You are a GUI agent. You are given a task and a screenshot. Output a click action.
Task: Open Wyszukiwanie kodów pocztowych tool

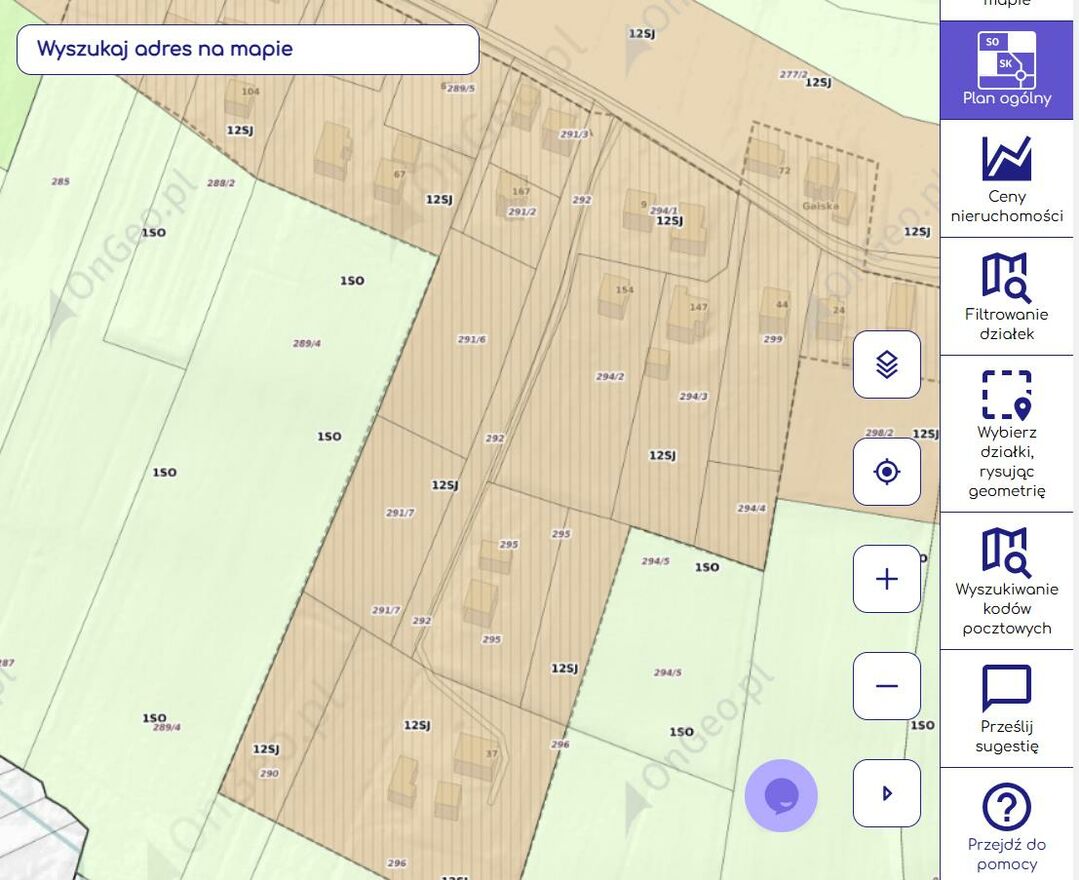(1006, 581)
